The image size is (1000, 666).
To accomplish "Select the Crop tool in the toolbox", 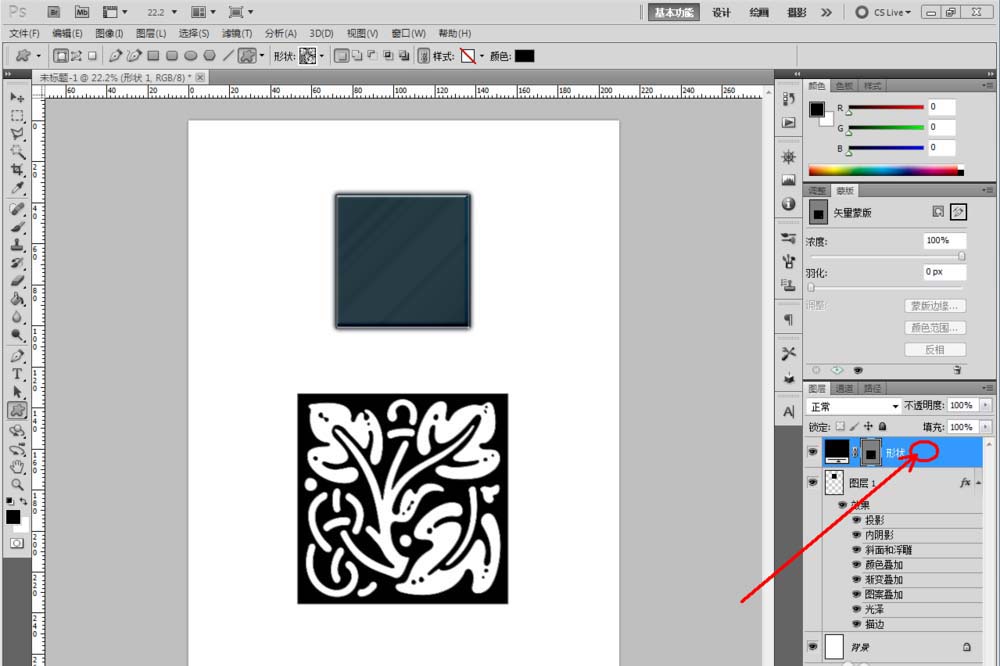I will [17, 170].
